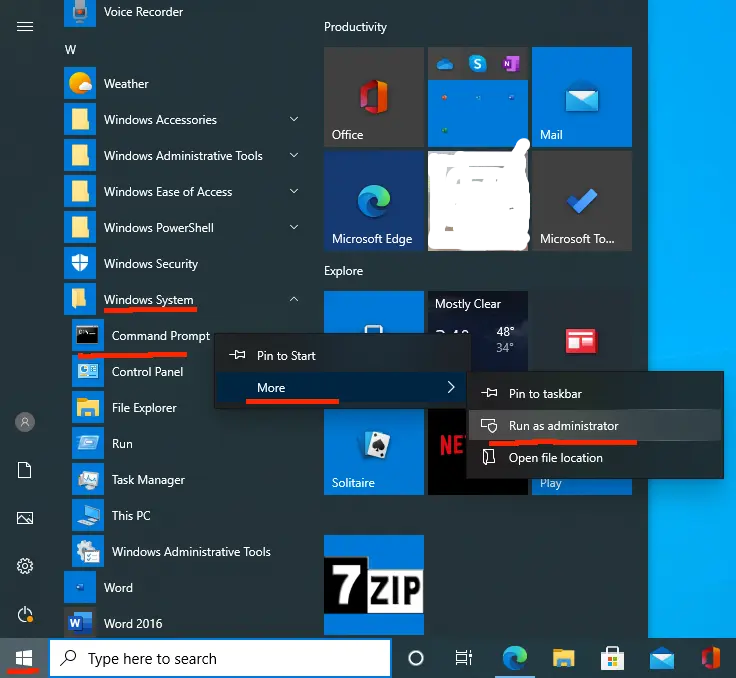Start Task Manager from list
Viewport: 736px width, 678px height.
[x=129, y=479]
